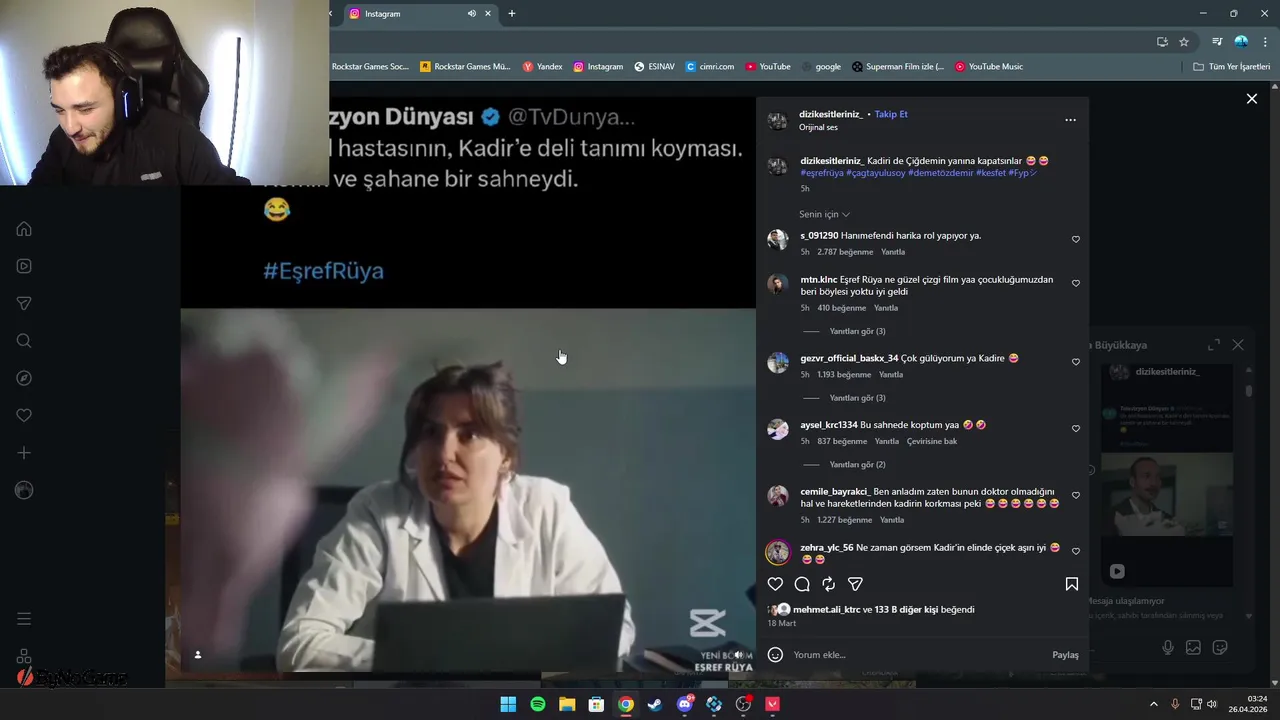Click the microphone icon in chat popup
1280x720 pixels.
coord(1167,648)
